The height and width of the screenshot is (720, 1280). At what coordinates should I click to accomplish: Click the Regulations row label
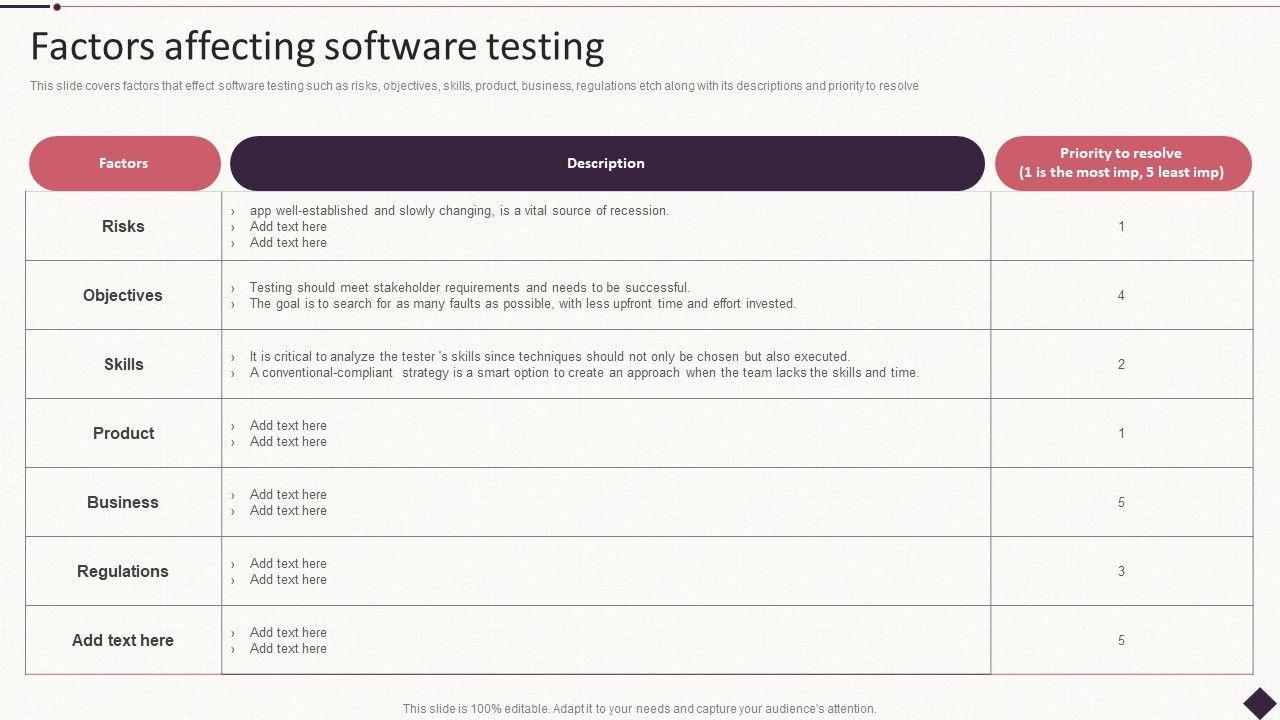click(x=123, y=571)
